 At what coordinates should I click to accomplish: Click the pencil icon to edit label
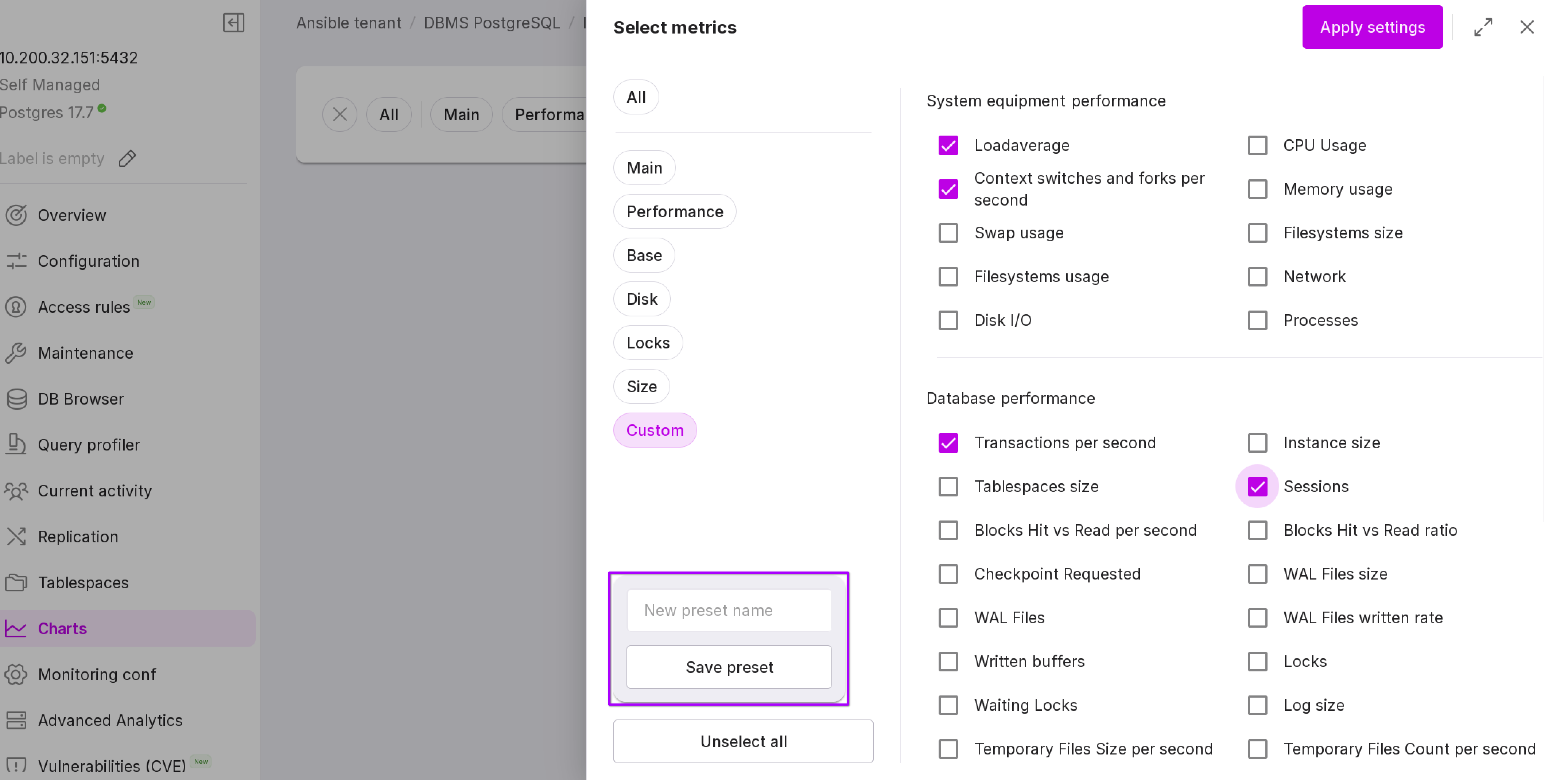click(127, 159)
